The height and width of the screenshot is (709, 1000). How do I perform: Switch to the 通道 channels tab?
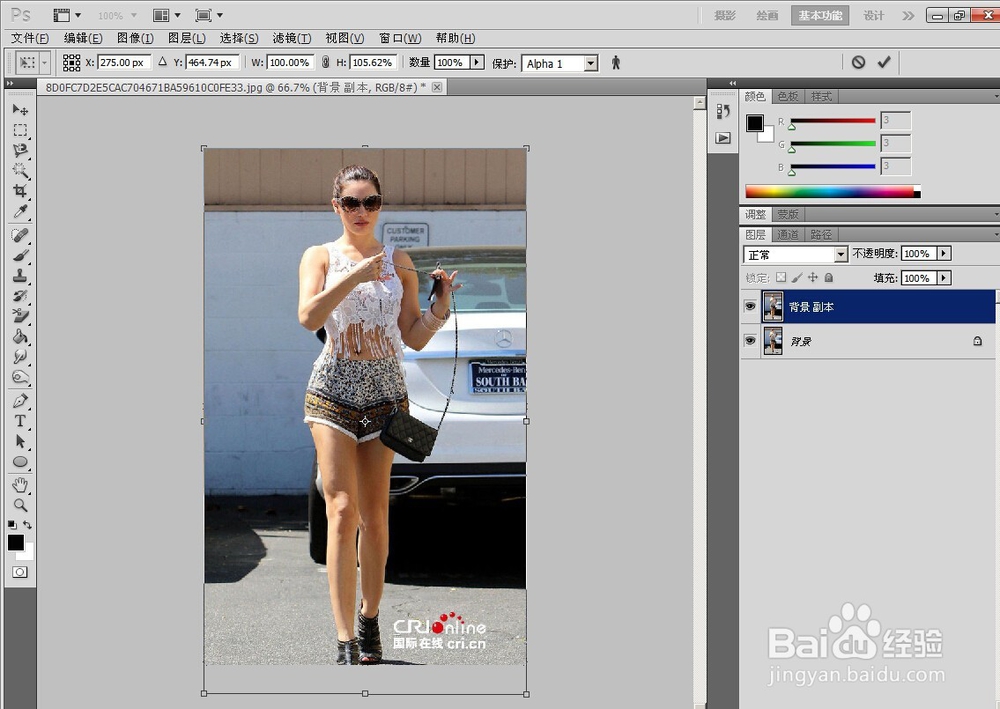coord(788,235)
